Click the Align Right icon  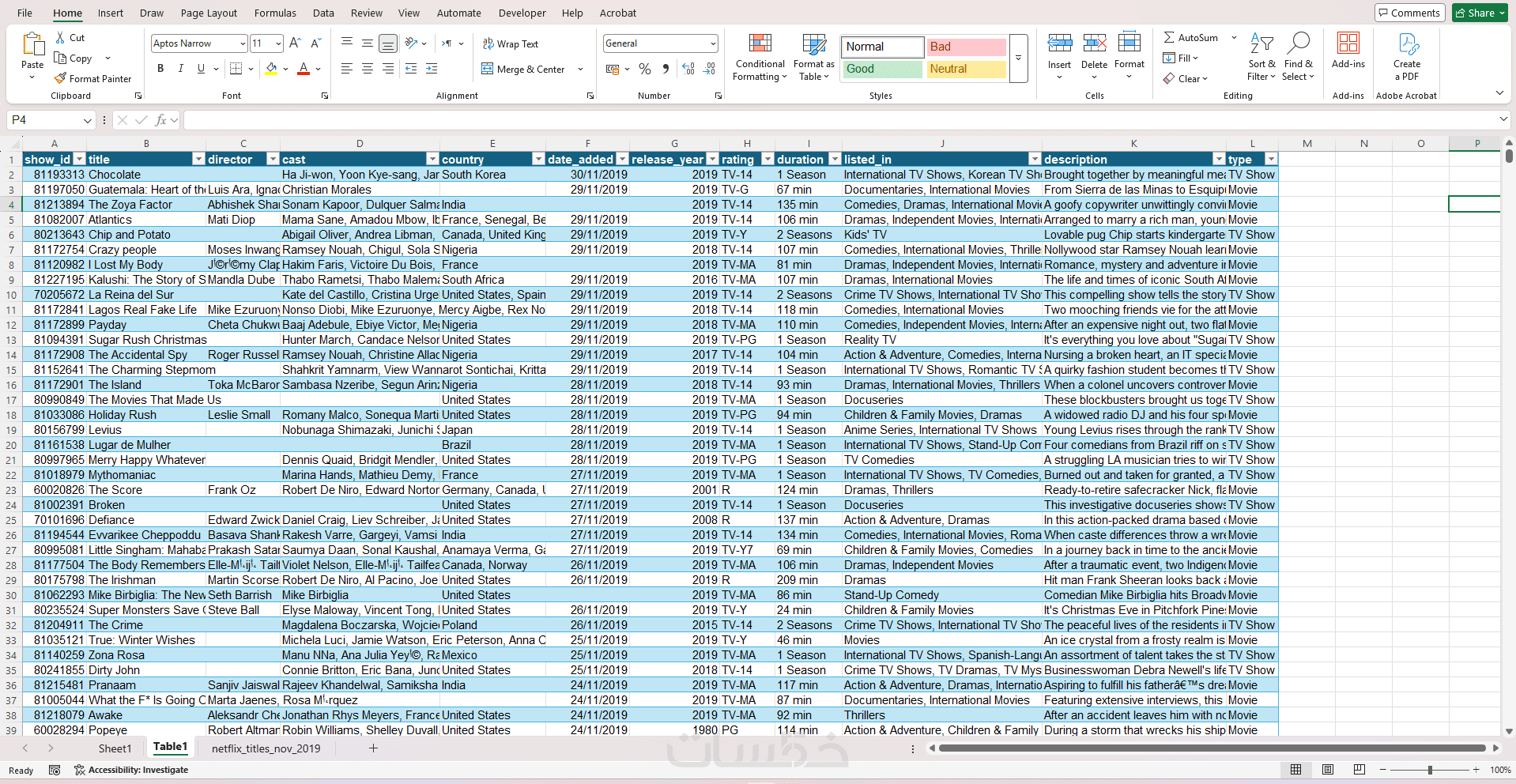[x=388, y=69]
